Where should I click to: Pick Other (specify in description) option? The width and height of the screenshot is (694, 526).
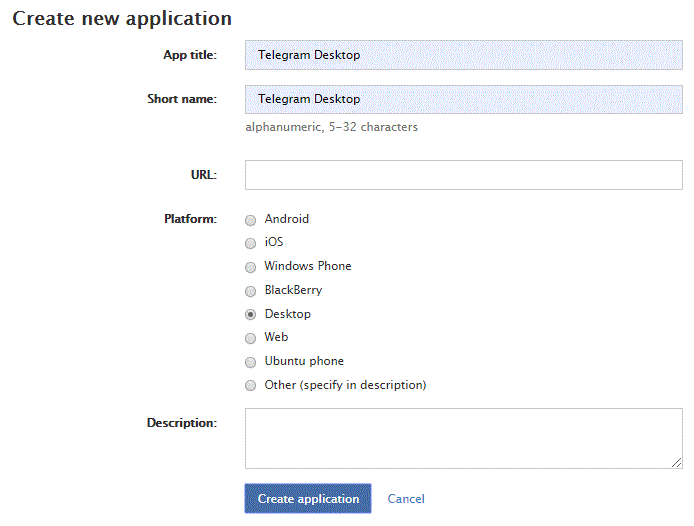(x=251, y=386)
